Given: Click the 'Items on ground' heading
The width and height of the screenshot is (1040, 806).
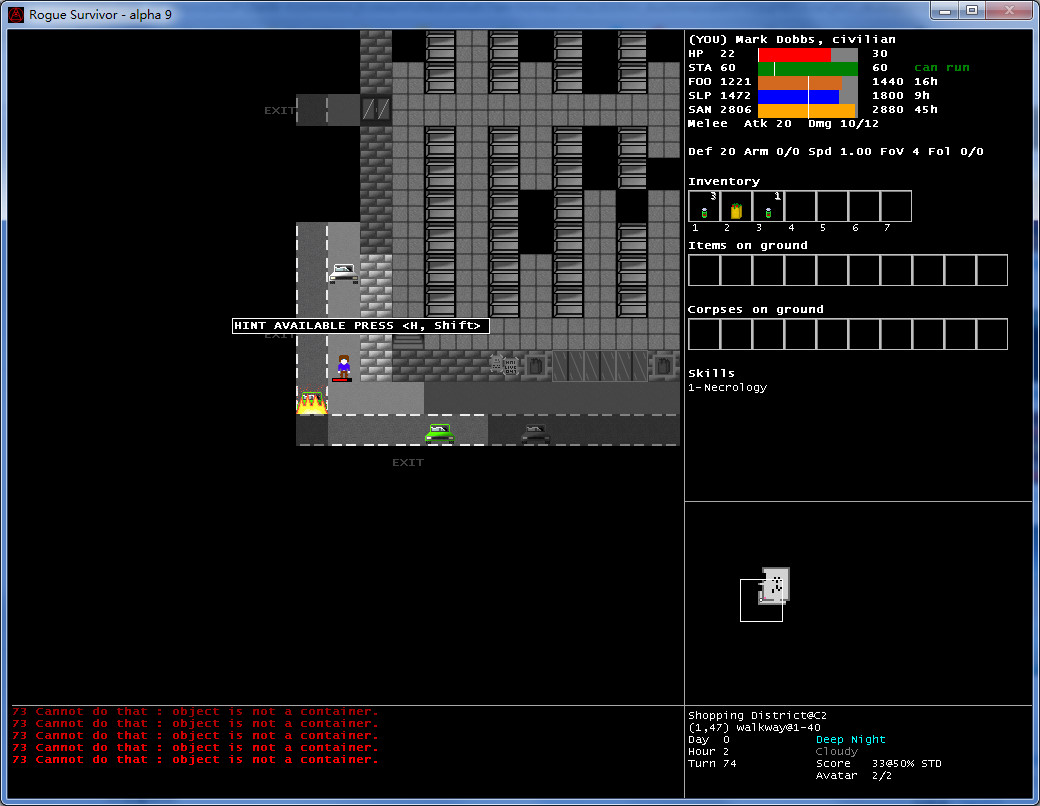Looking at the screenshot, I should click(x=748, y=245).
